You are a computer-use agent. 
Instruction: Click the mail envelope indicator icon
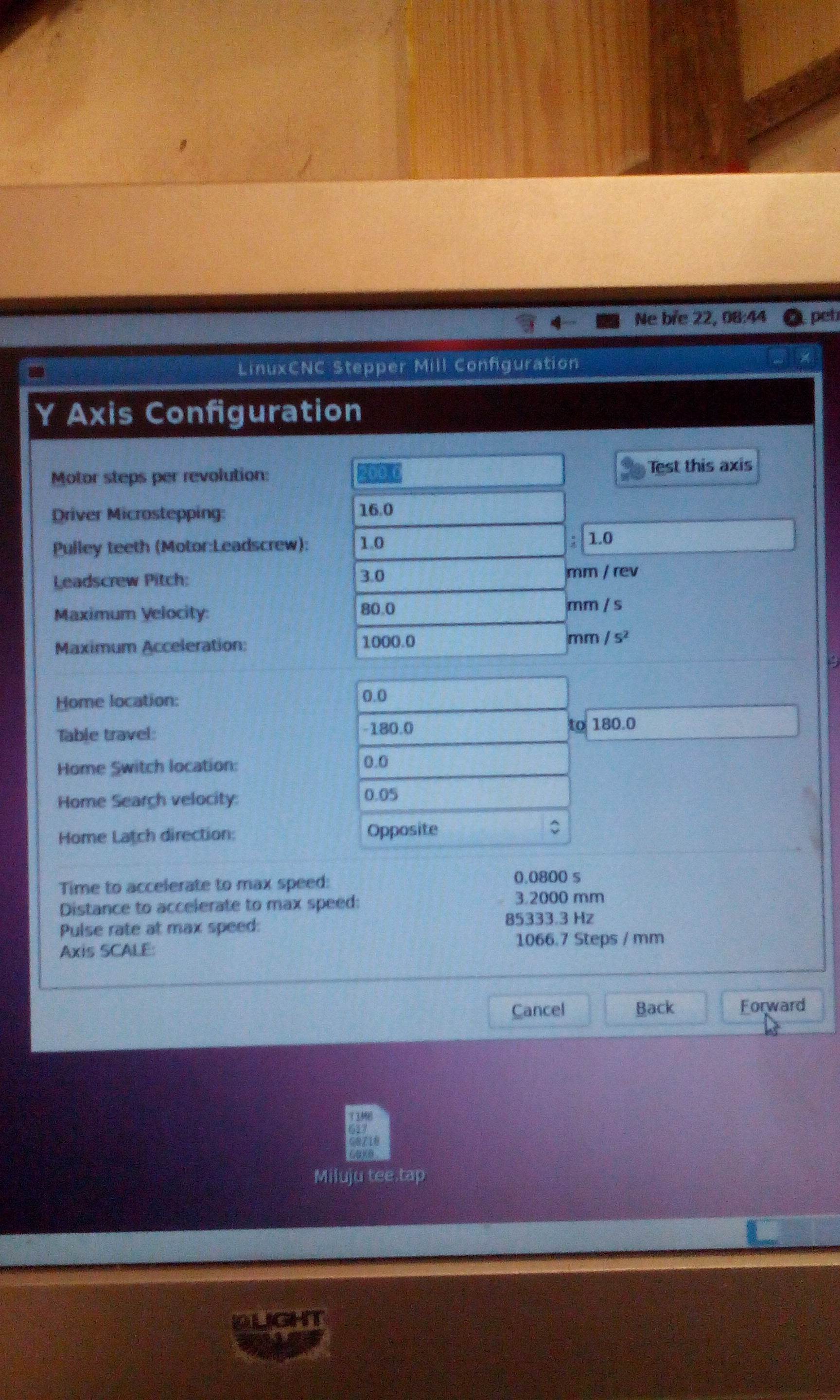(607, 321)
